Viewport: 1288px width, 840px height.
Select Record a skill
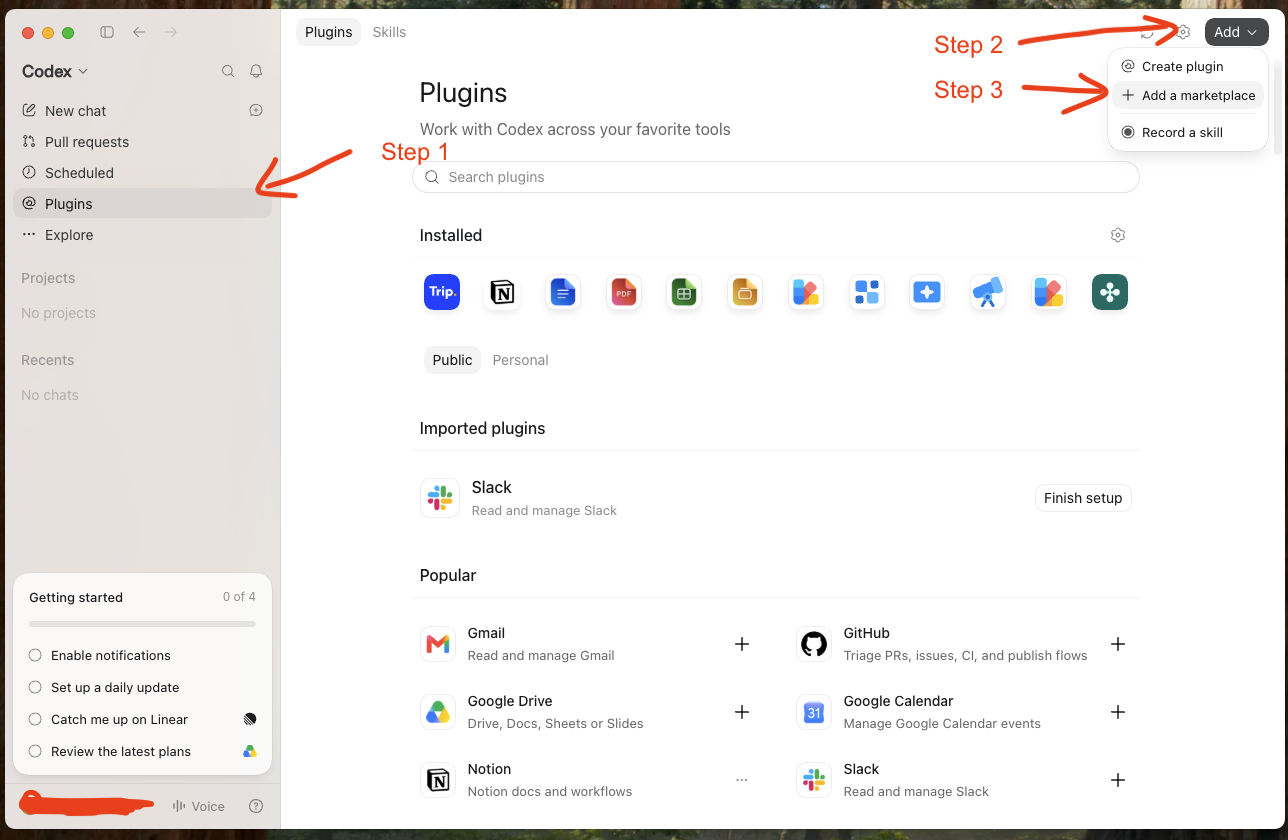tap(1187, 132)
